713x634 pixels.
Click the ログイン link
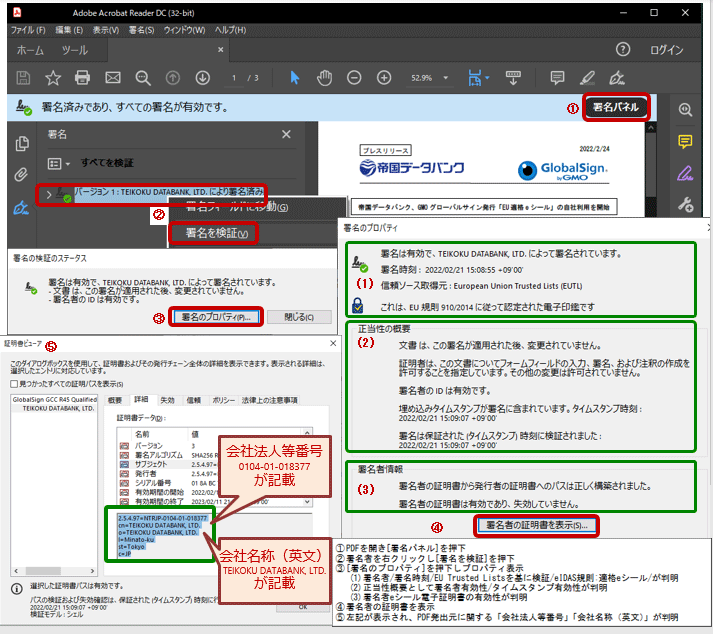[x=666, y=50]
